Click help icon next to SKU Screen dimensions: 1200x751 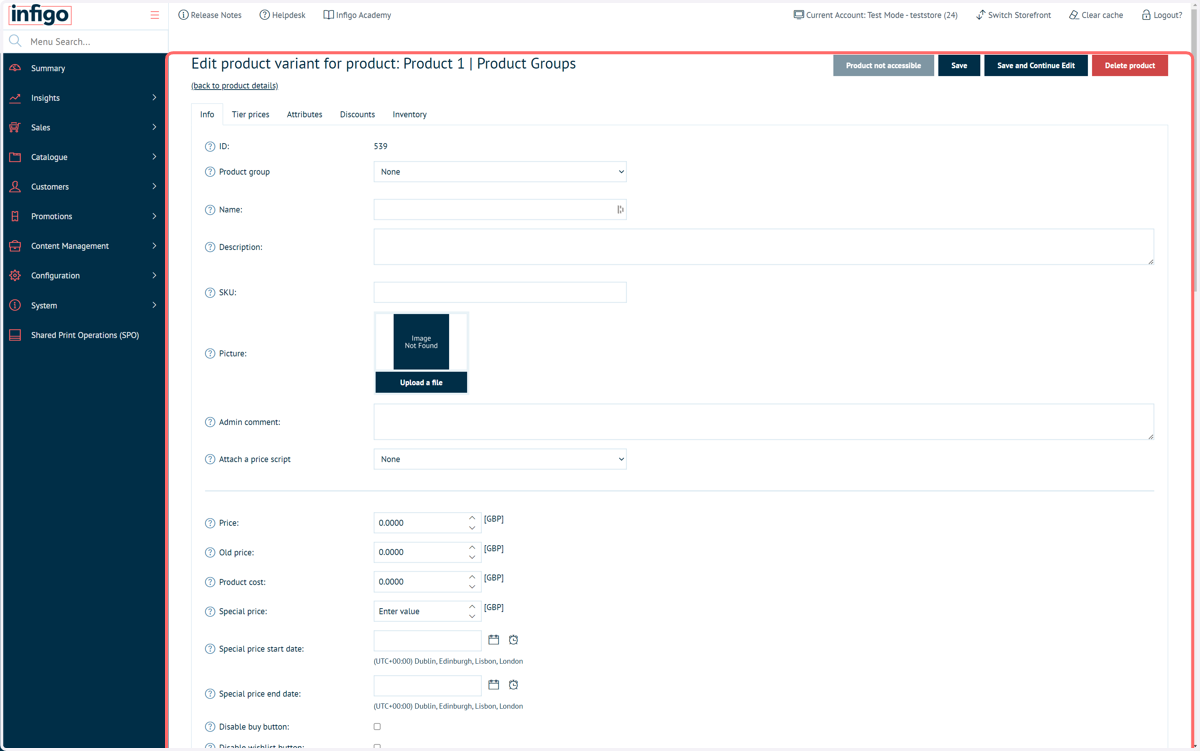pos(210,293)
